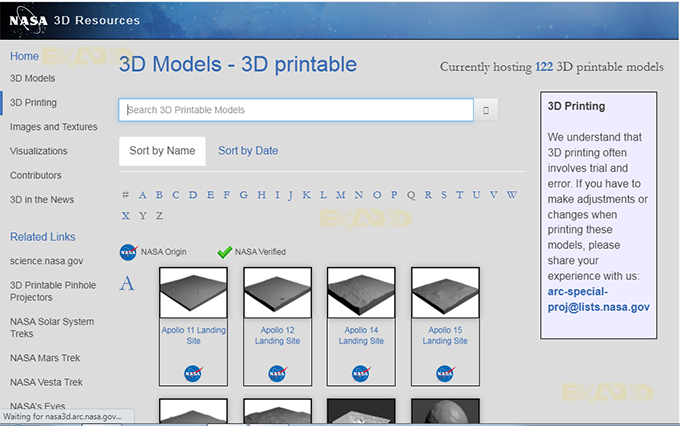Jump to letter B in alphabet index

point(159,195)
